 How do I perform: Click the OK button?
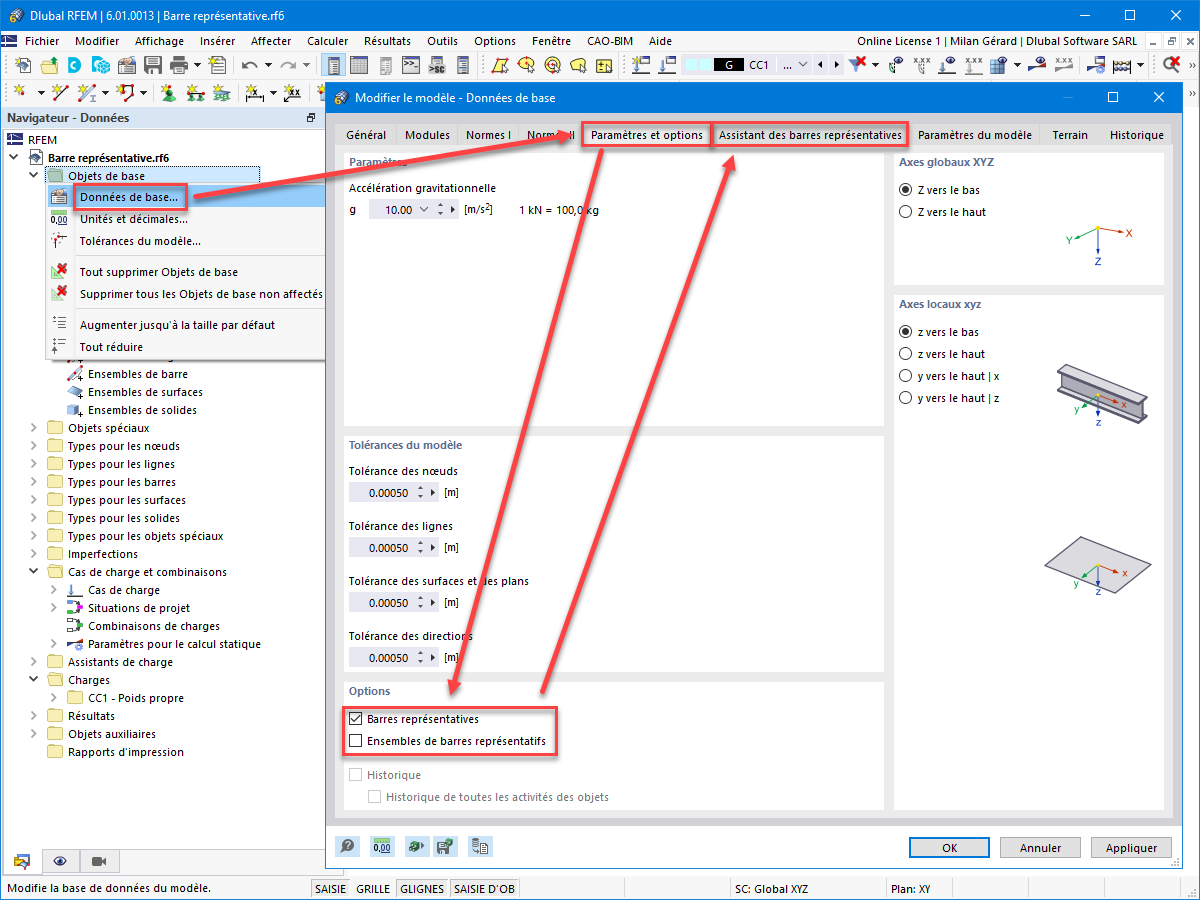950,847
